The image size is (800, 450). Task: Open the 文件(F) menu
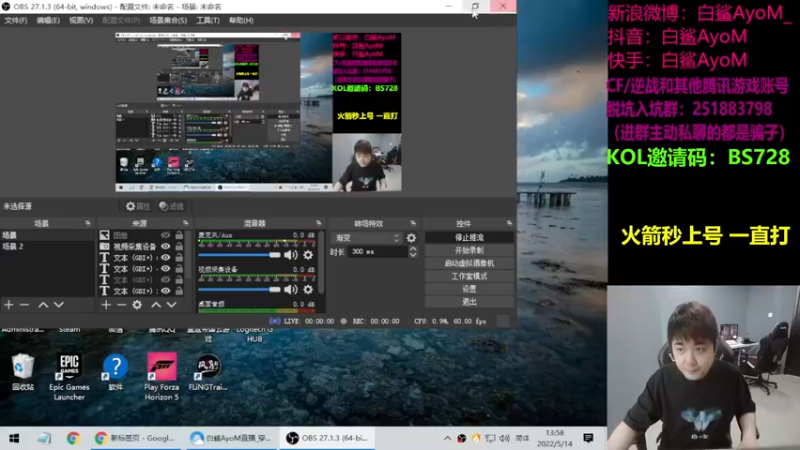(x=16, y=20)
